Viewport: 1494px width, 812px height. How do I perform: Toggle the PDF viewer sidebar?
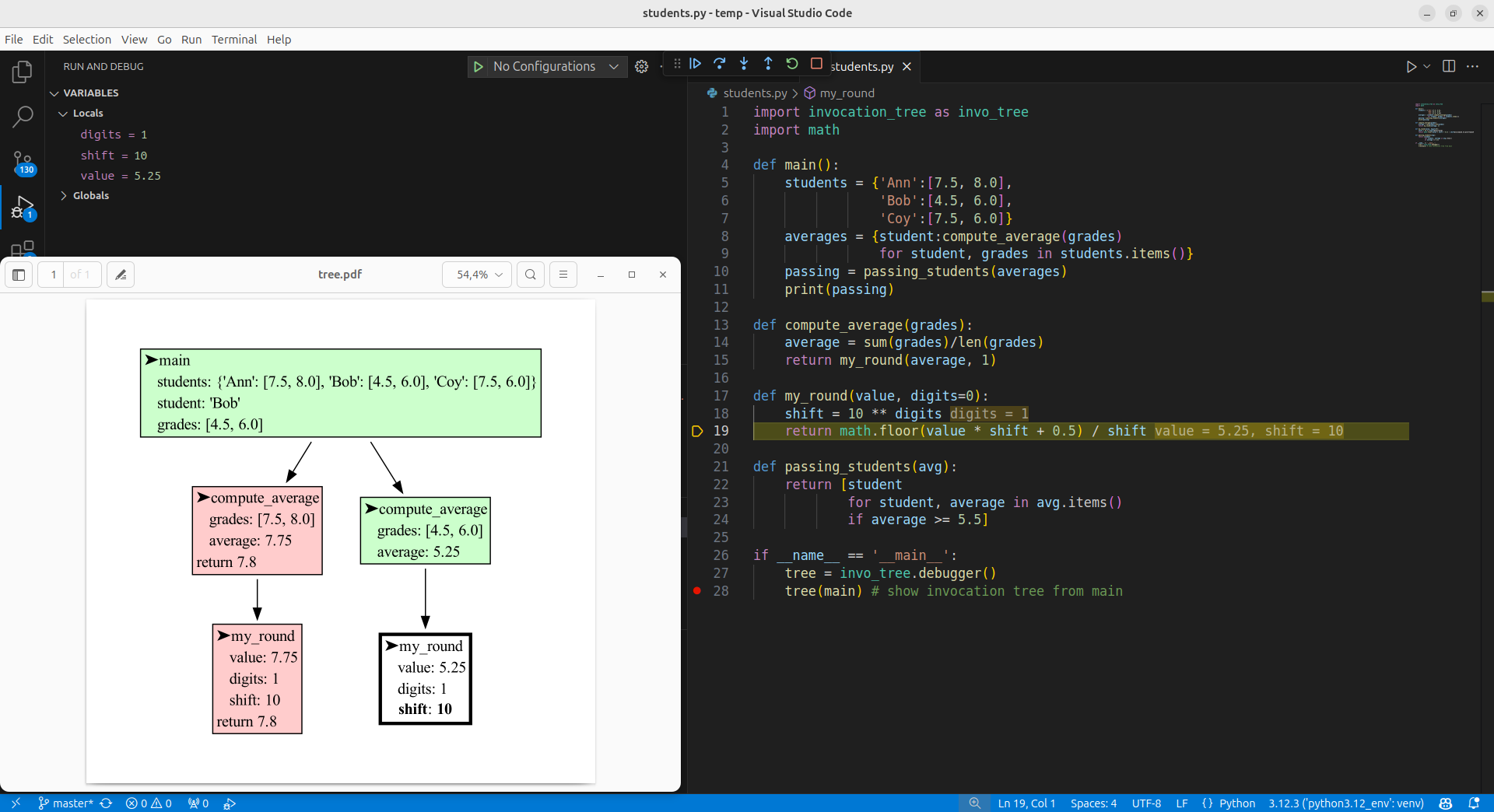tap(19, 275)
